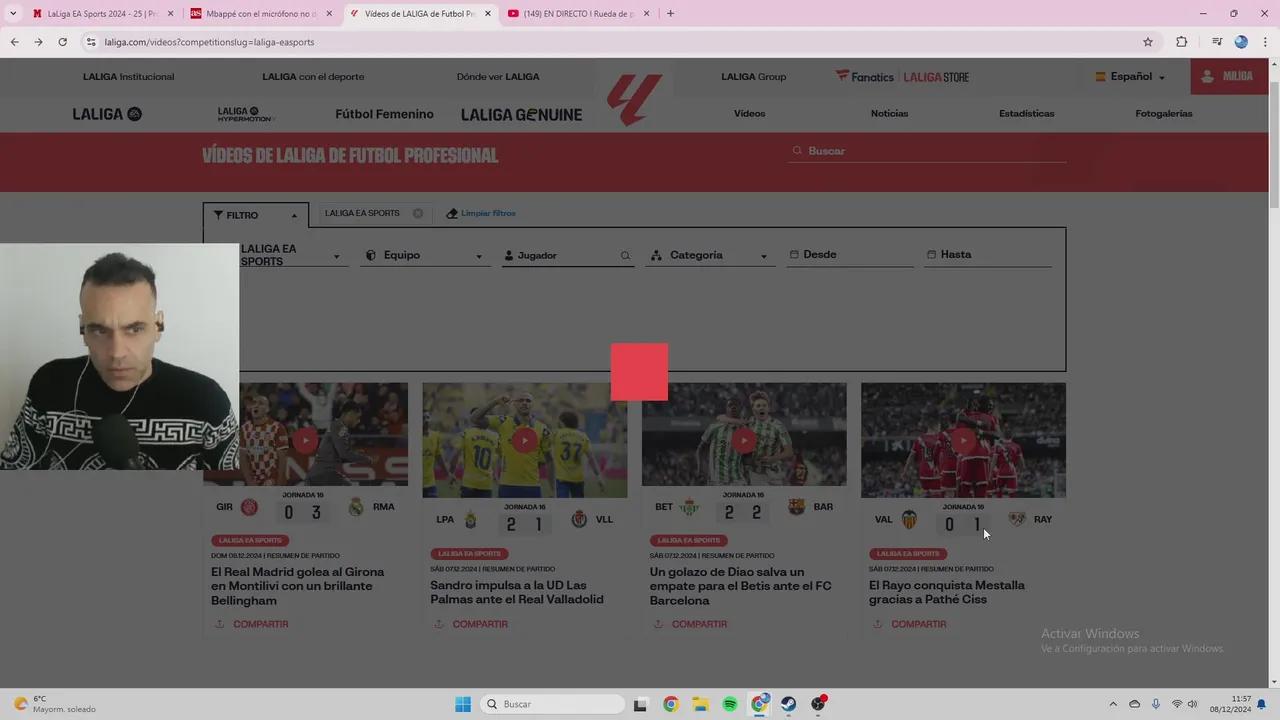Image resolution: width=1280 pixels, height=720 pixels.
Task: Open the Equipo dropdown
Action: pyautogui.click(x=425, y=256)
